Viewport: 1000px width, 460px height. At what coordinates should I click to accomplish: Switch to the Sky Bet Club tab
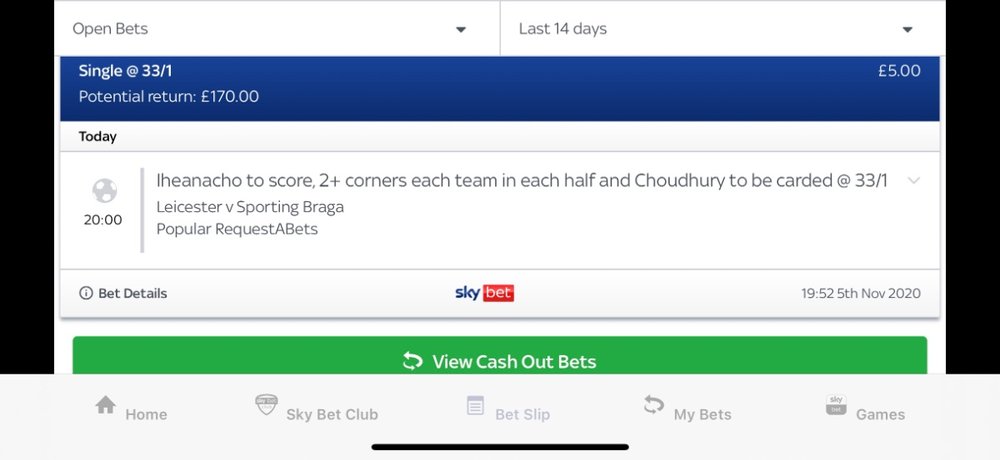316,406
